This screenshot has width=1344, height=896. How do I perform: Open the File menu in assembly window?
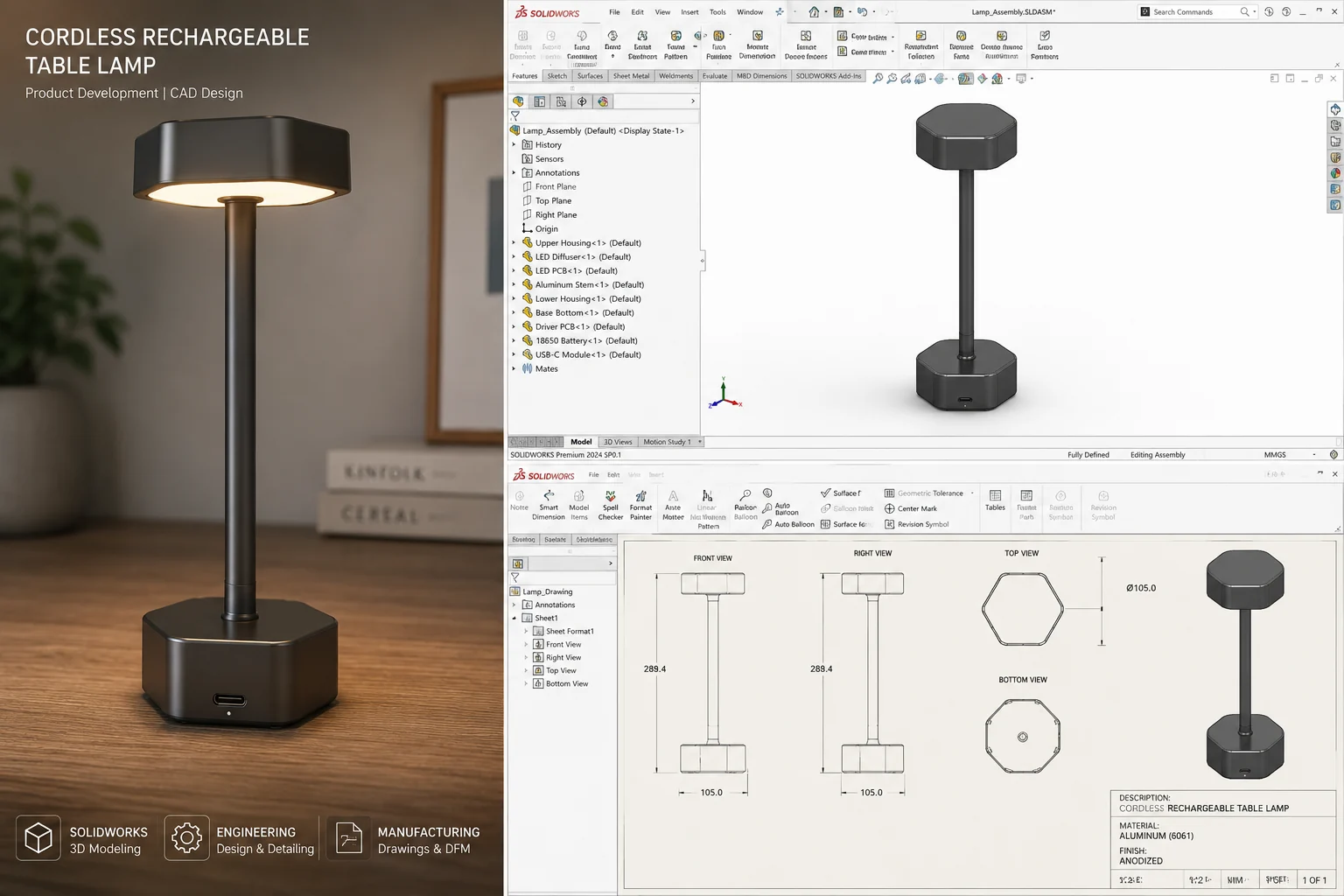pos(614,12)
